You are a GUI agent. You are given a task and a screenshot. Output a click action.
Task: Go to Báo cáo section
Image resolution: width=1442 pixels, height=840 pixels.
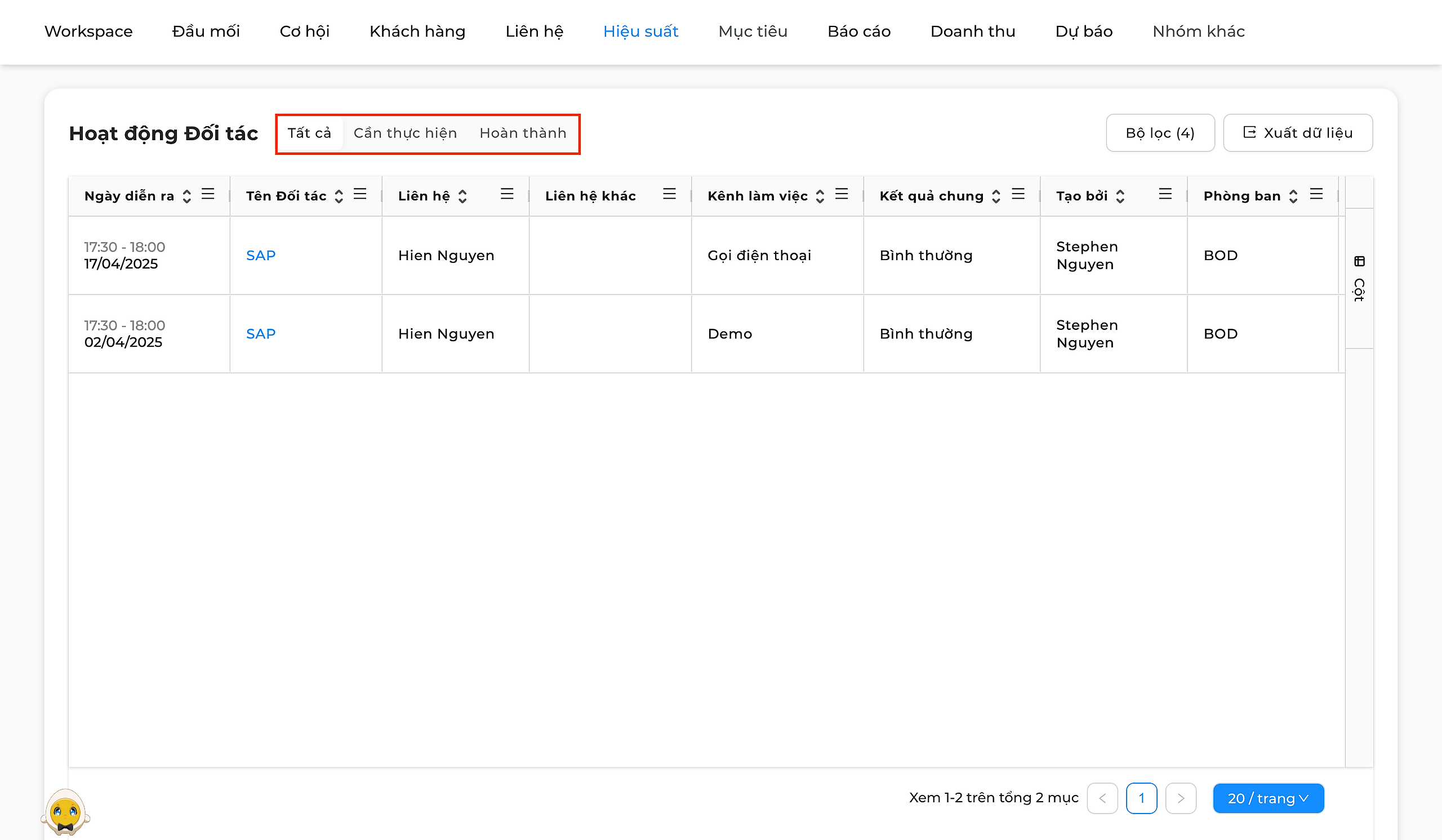[x=859, y=32]
